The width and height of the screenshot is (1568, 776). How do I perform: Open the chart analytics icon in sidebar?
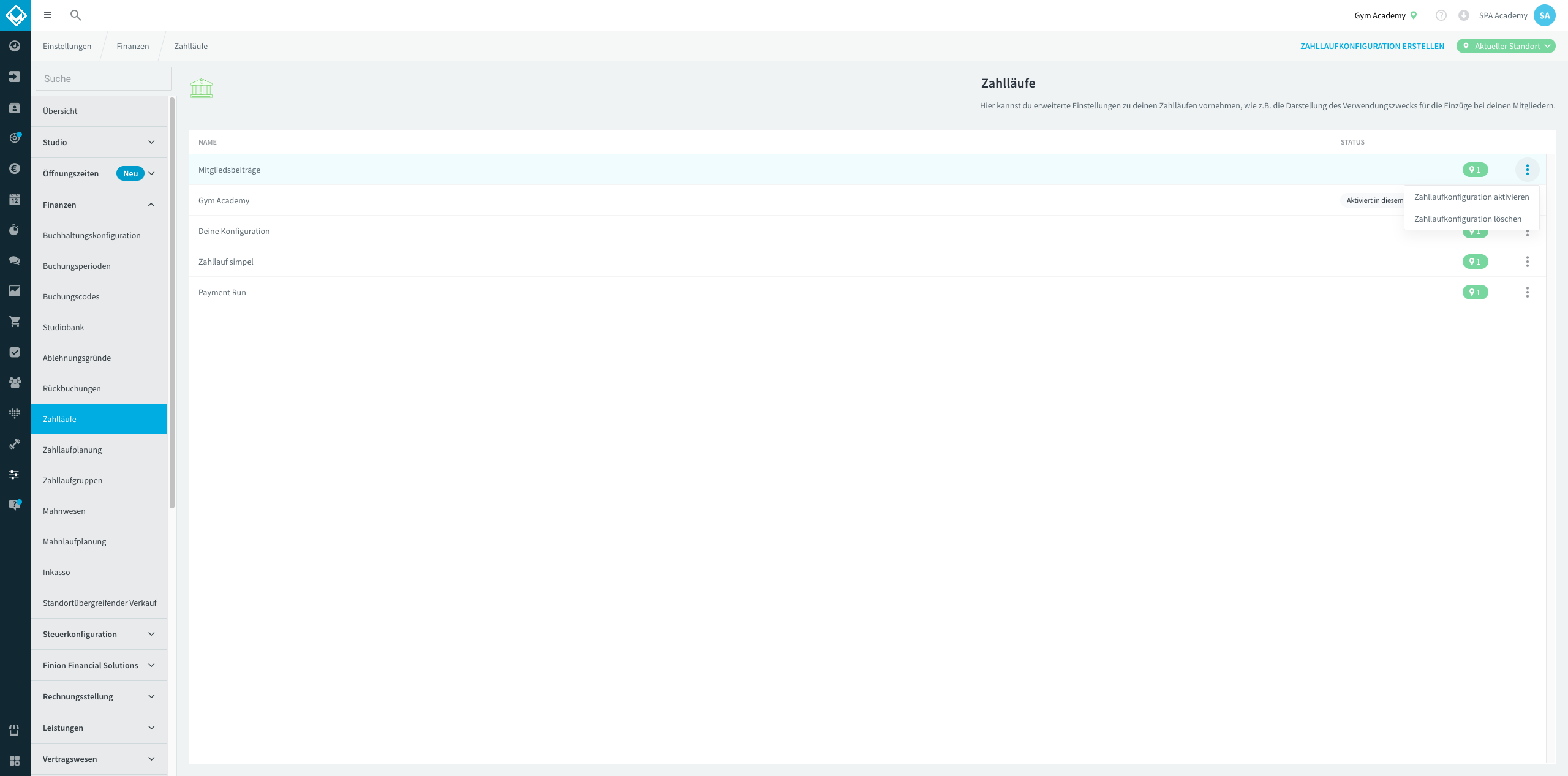15,291
